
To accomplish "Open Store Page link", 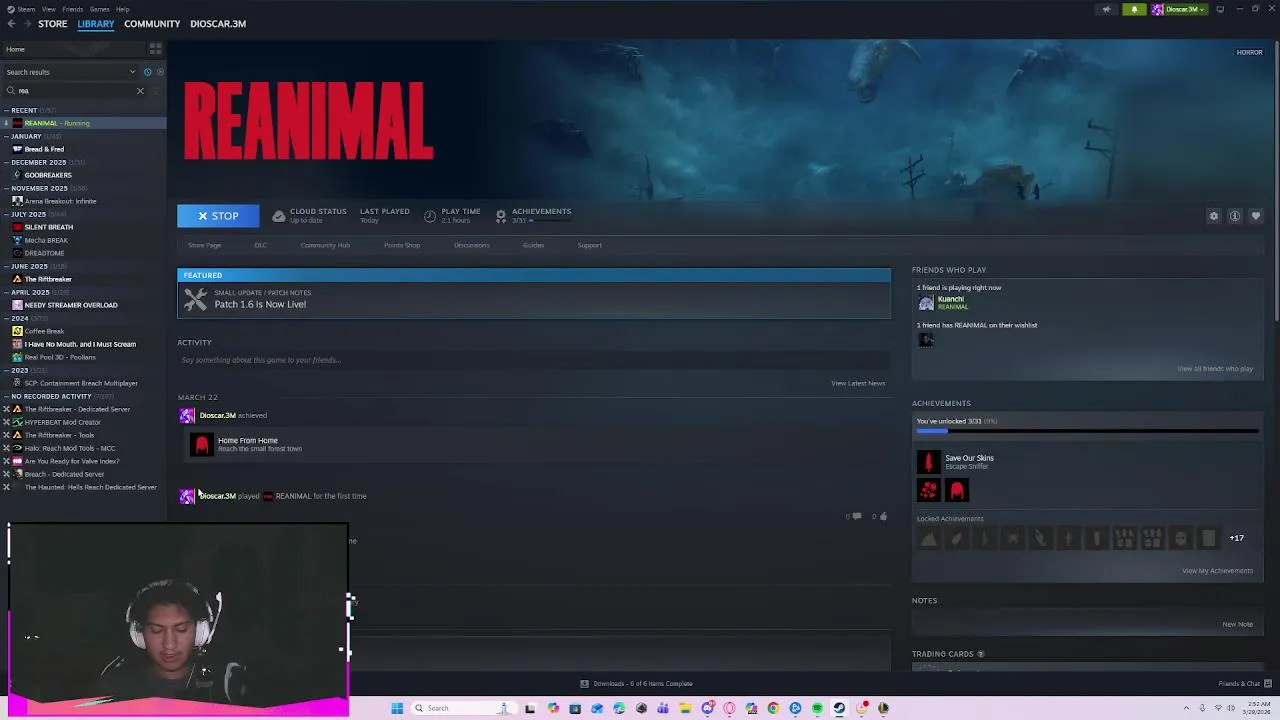I will (x=204, y=245).
